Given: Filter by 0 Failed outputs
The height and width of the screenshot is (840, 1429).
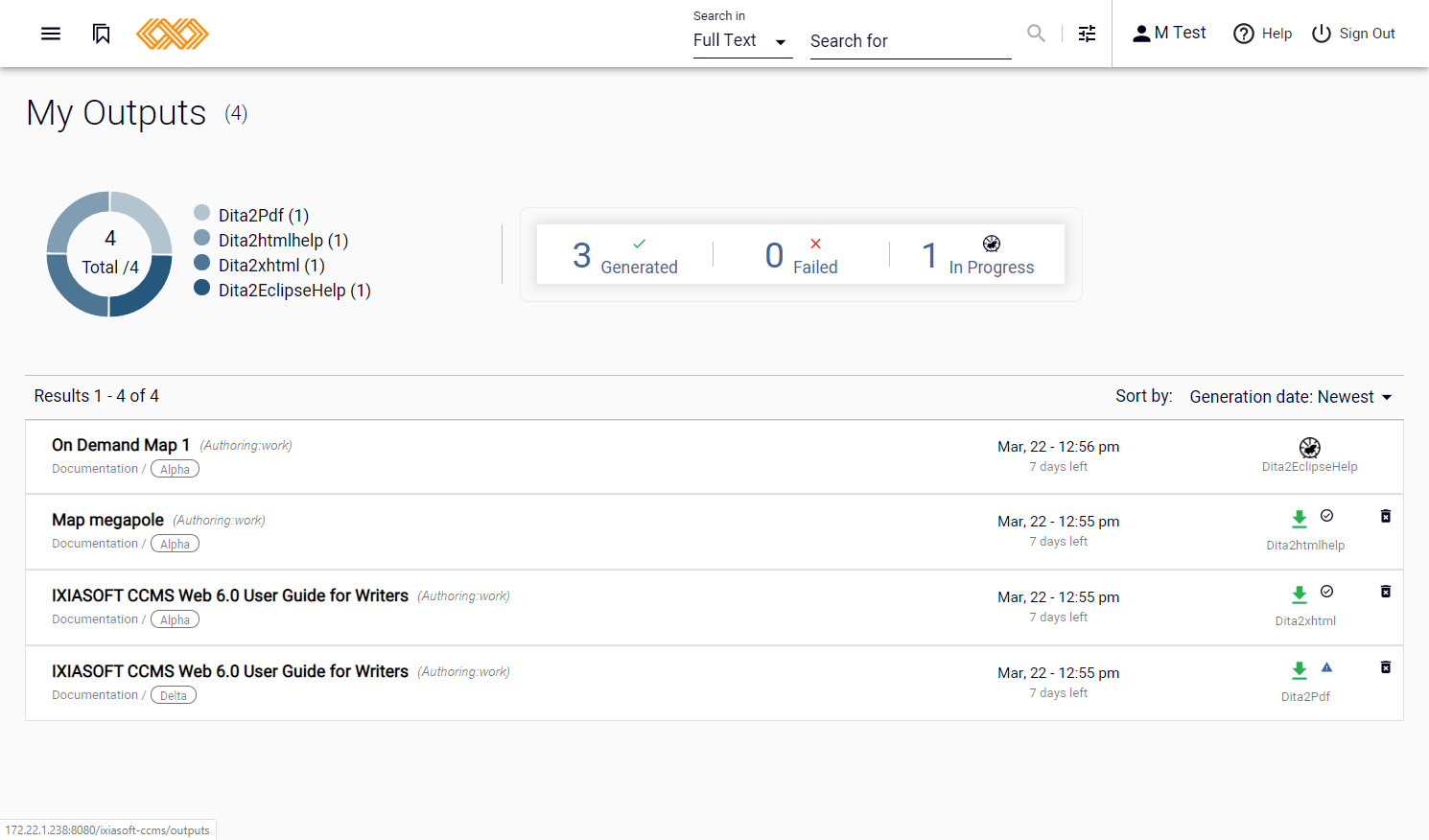Looking at the screenshot, I should [802, 255].
